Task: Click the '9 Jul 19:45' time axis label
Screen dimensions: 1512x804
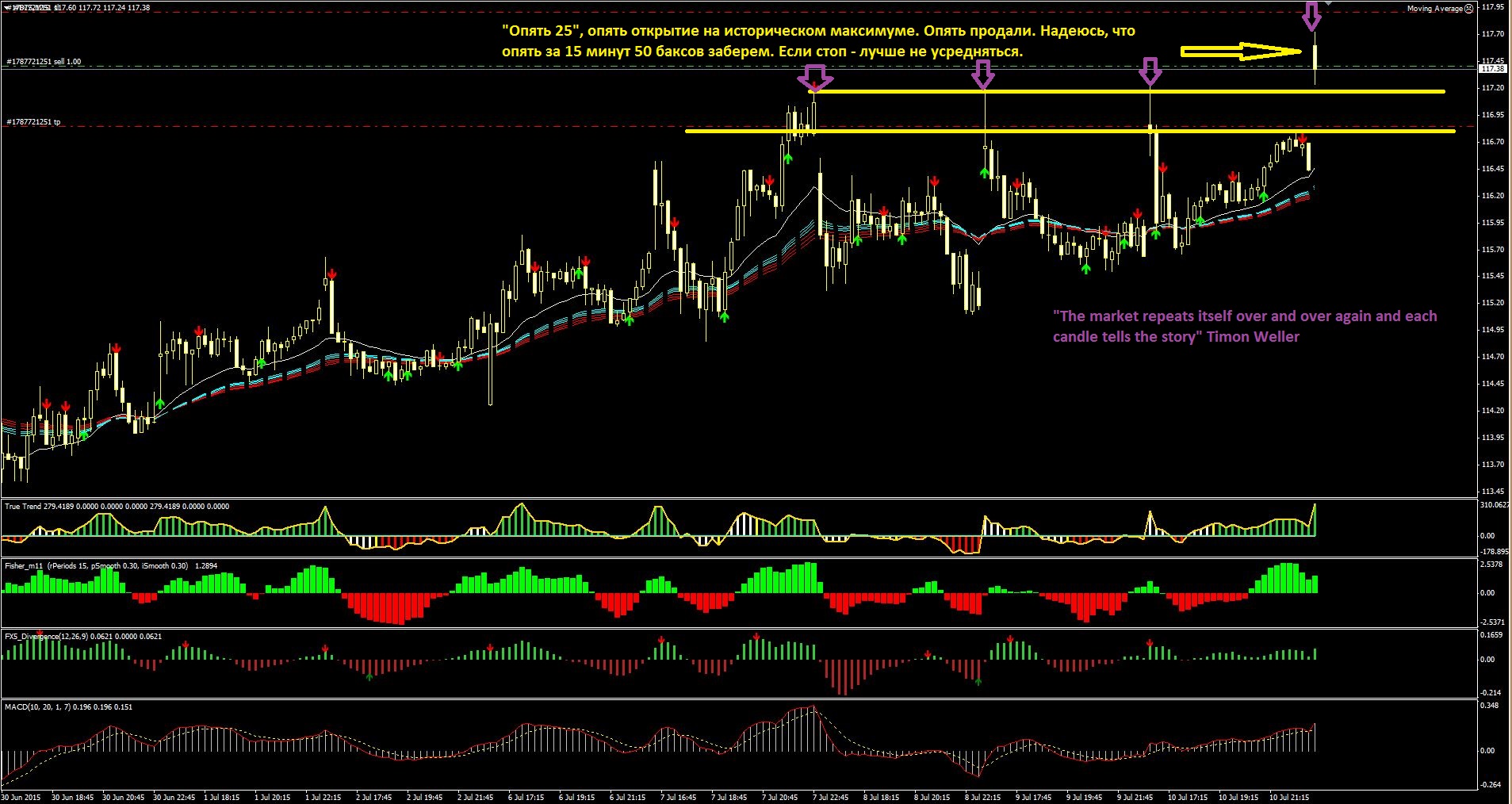Action: 1084,798
